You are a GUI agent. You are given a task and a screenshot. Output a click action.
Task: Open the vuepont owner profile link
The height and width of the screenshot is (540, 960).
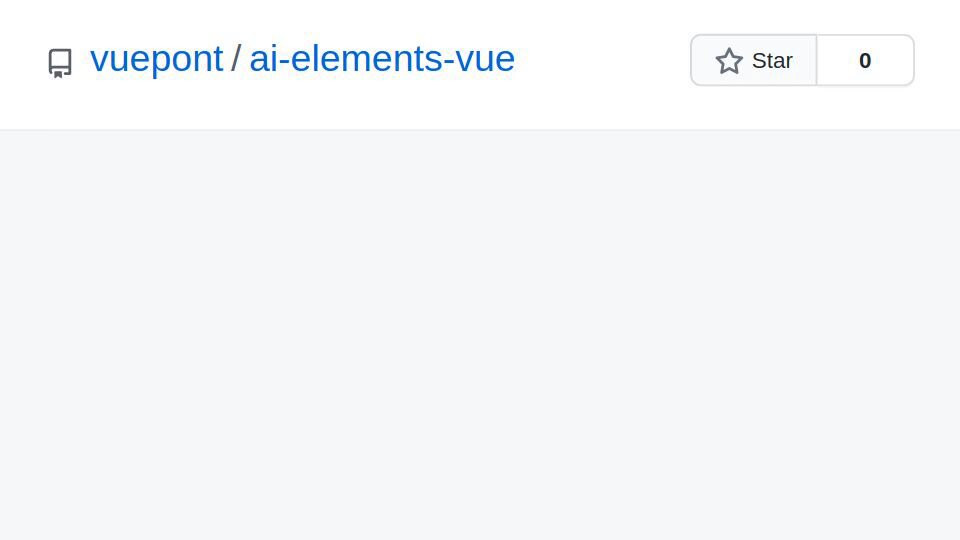point(156,59)
